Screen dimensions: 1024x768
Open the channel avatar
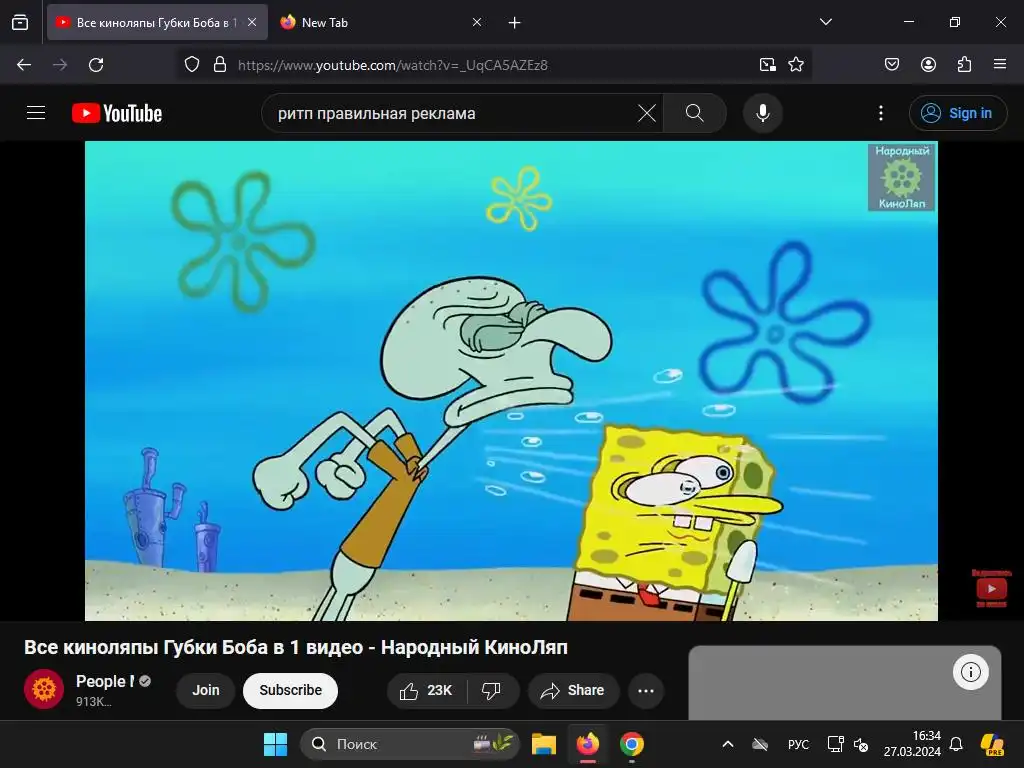[44, 689]
